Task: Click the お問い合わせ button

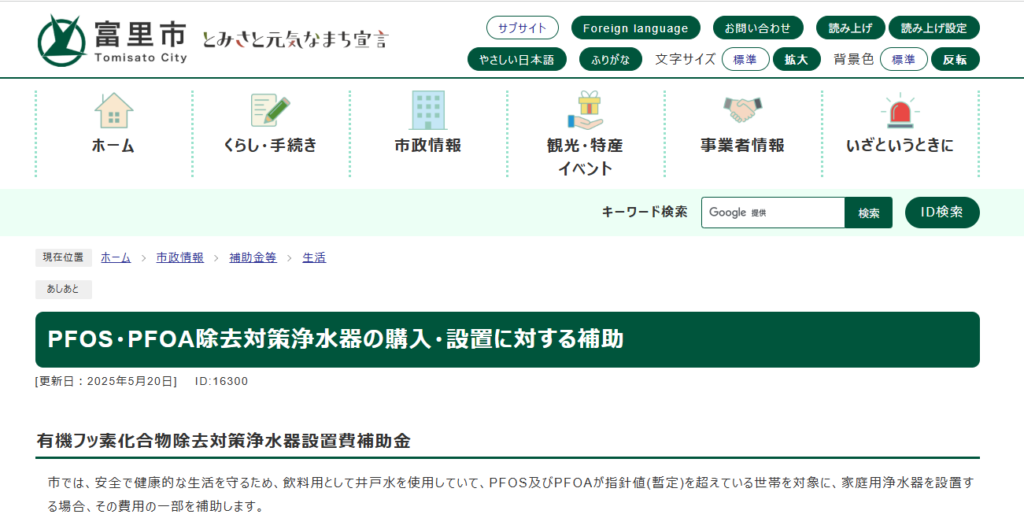Action: pos(758,28)
